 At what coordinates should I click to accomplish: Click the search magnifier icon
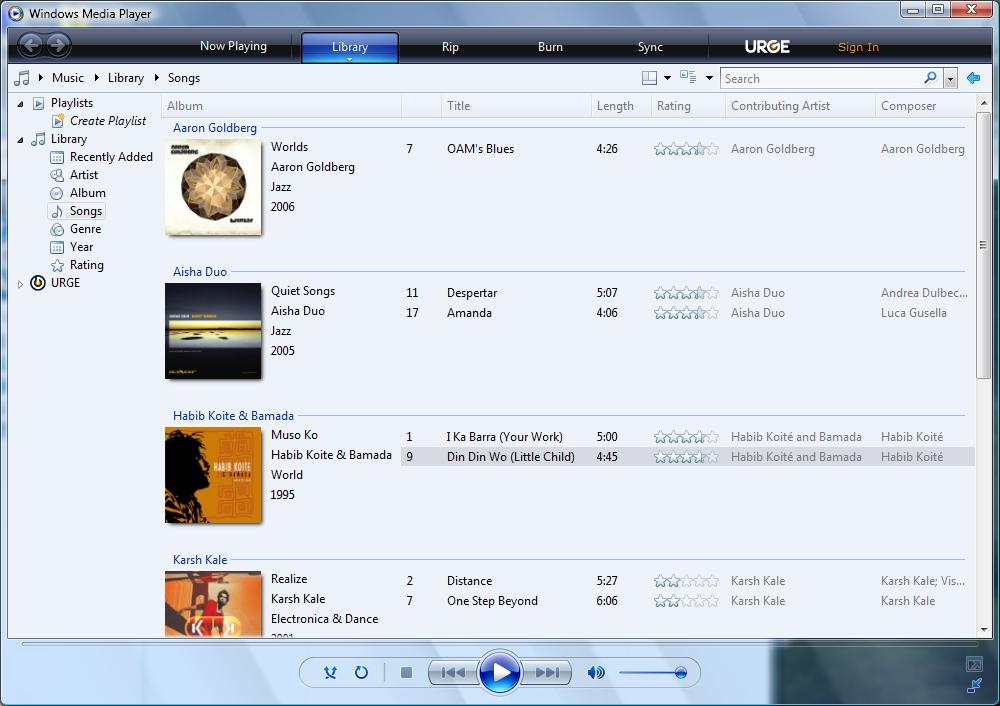pyautogui.click(x=930, y=78)
